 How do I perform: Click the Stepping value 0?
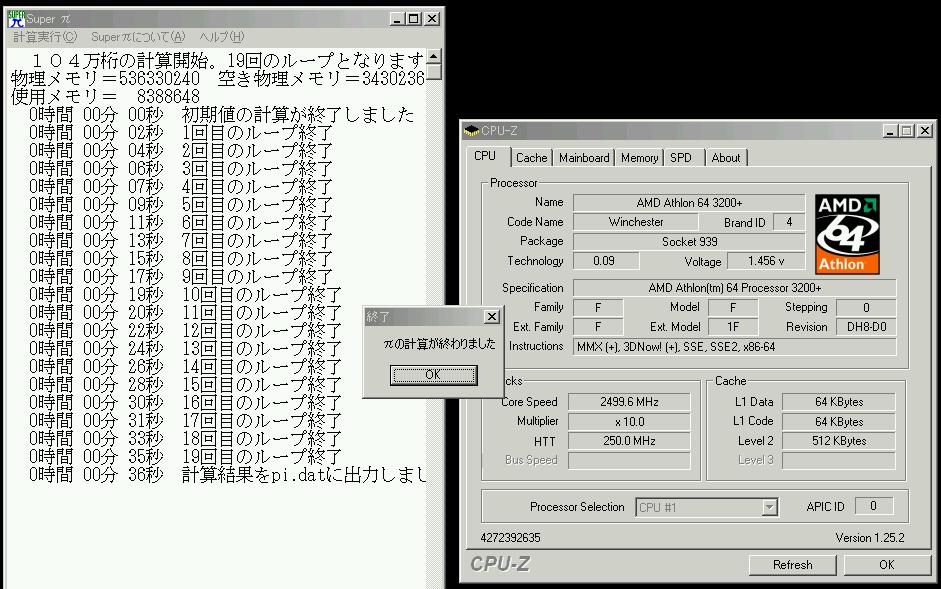(x=866, y=308)
